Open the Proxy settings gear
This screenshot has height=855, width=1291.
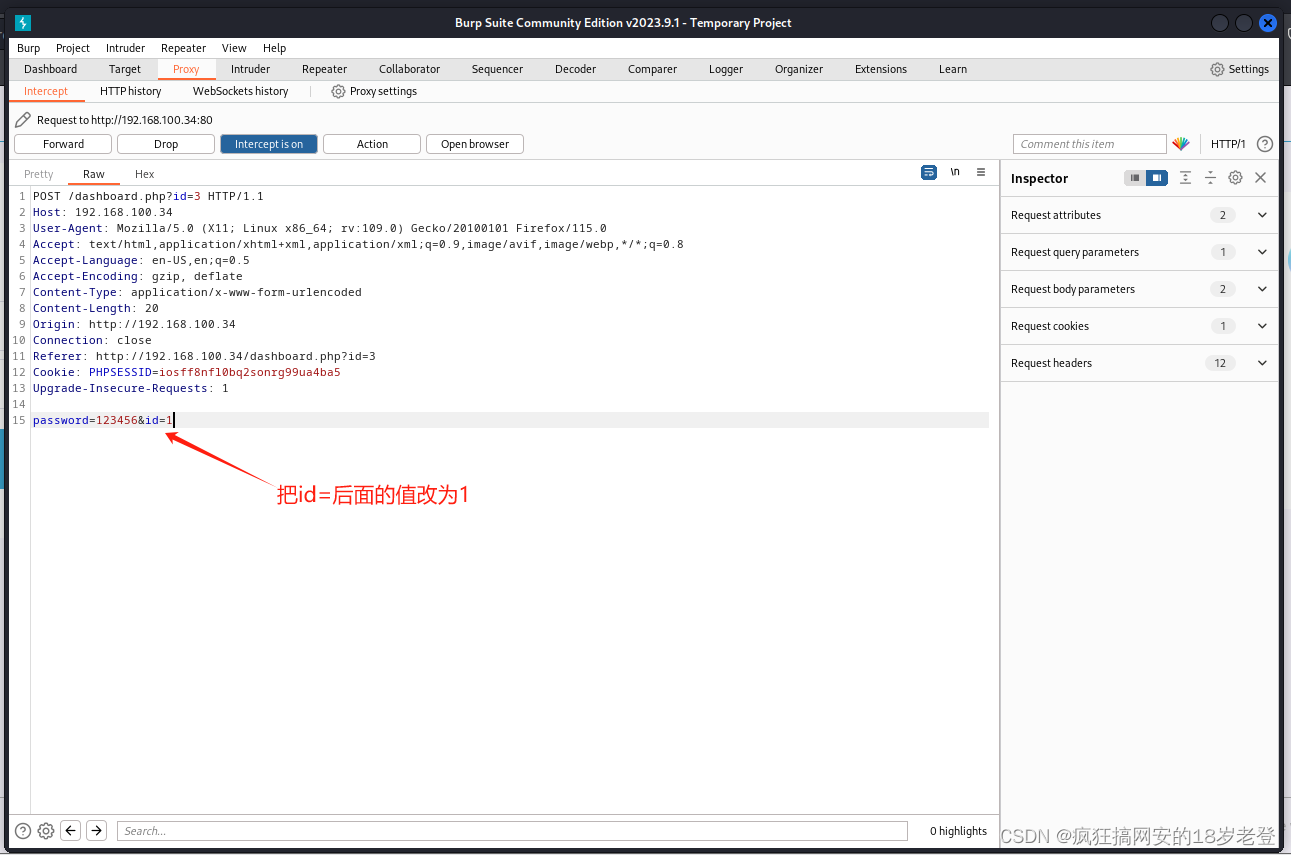point(338,91)
